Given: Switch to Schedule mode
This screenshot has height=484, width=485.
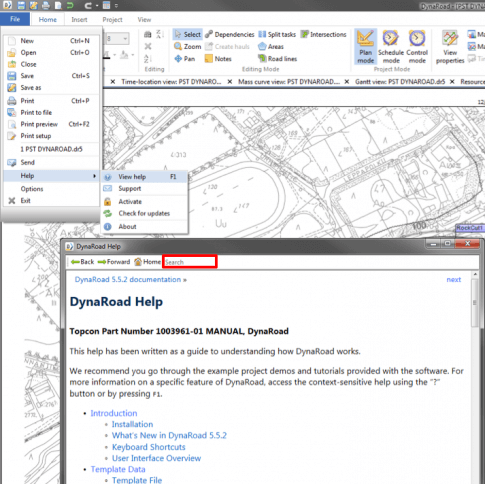Looking at the screenshot, I should click(x=391, y=47).
